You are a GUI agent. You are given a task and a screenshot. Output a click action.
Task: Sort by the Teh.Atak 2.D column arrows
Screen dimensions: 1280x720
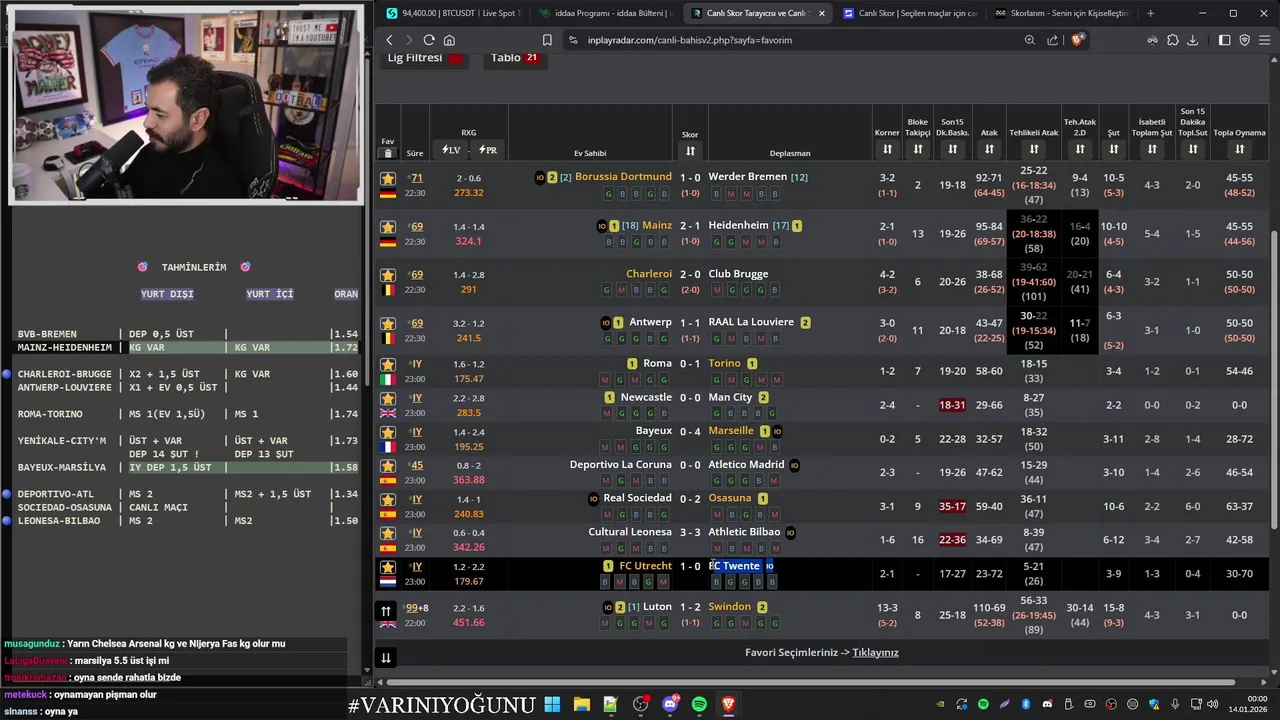pyautogui.click(x=1080, y=150)
